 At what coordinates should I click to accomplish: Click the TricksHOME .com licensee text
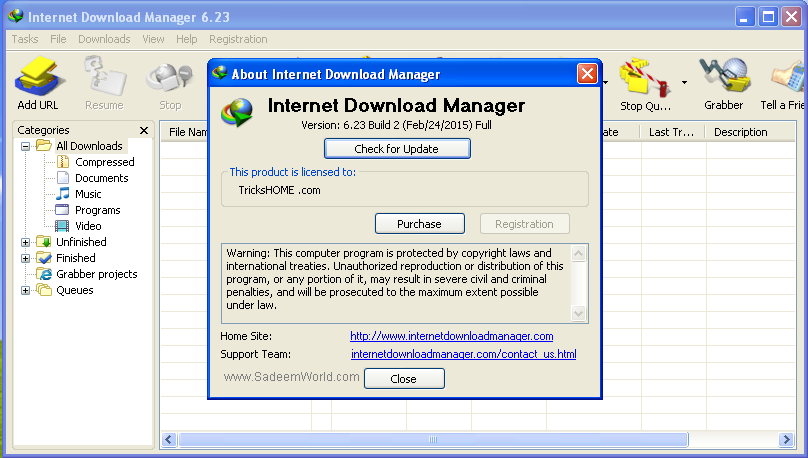[x=279, y=190]
